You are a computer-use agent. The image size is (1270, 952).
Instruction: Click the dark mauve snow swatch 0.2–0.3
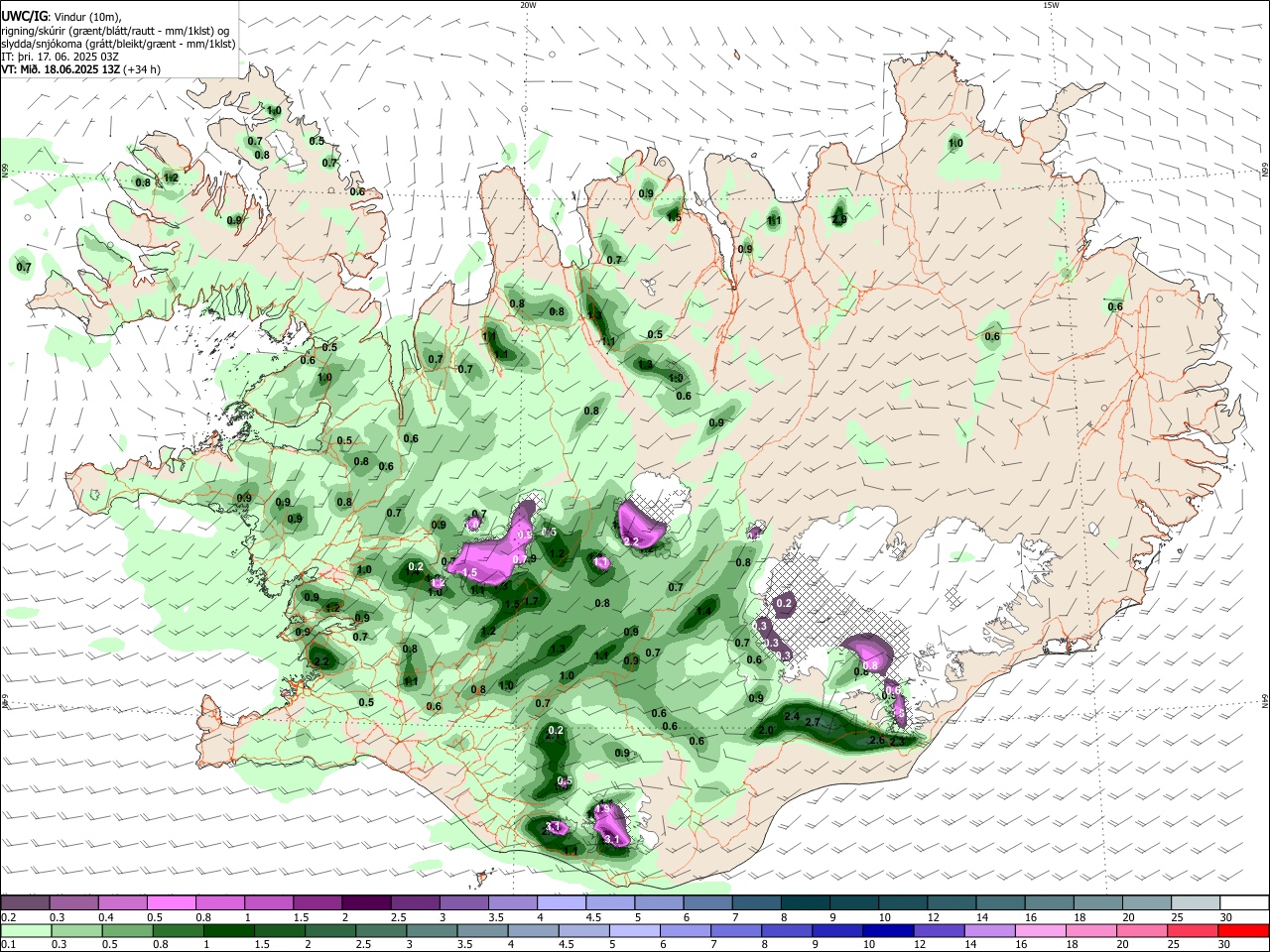coord(25,902)
